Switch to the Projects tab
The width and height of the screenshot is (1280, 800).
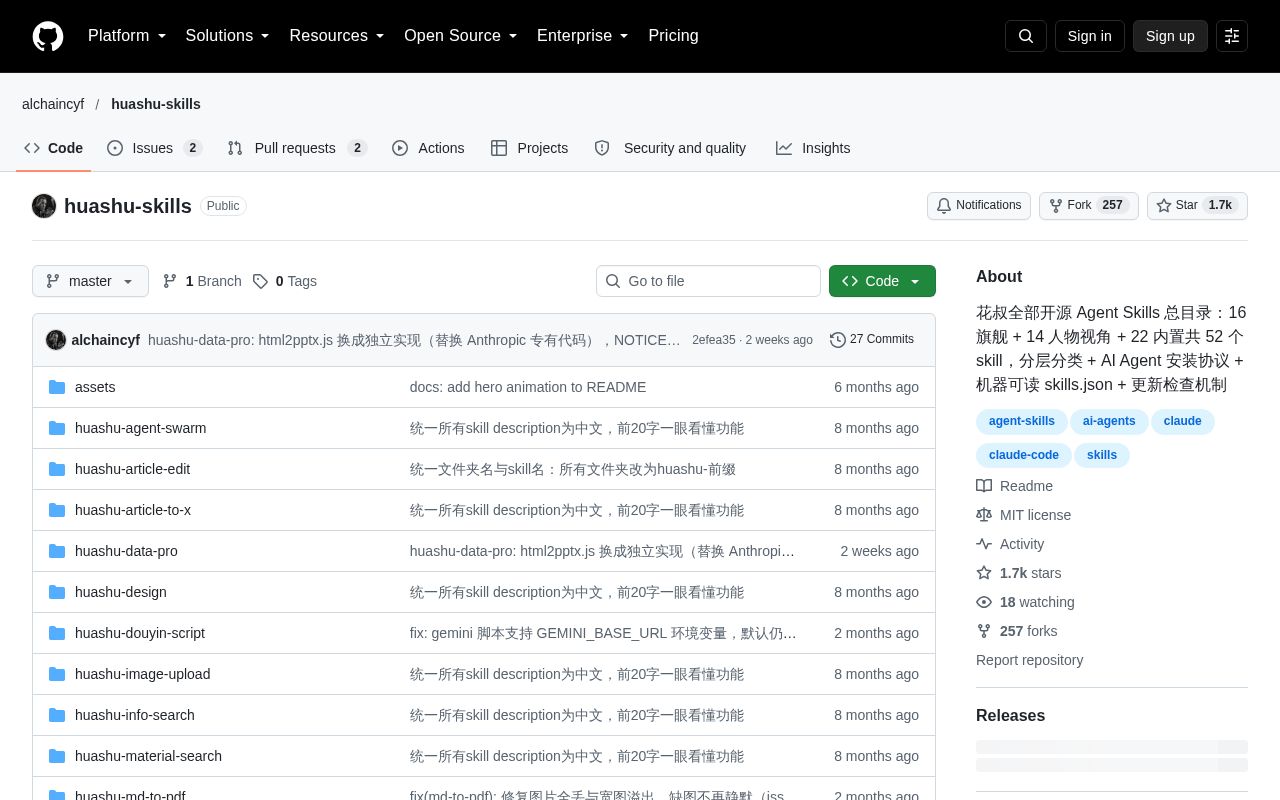[x=529, y=148]
